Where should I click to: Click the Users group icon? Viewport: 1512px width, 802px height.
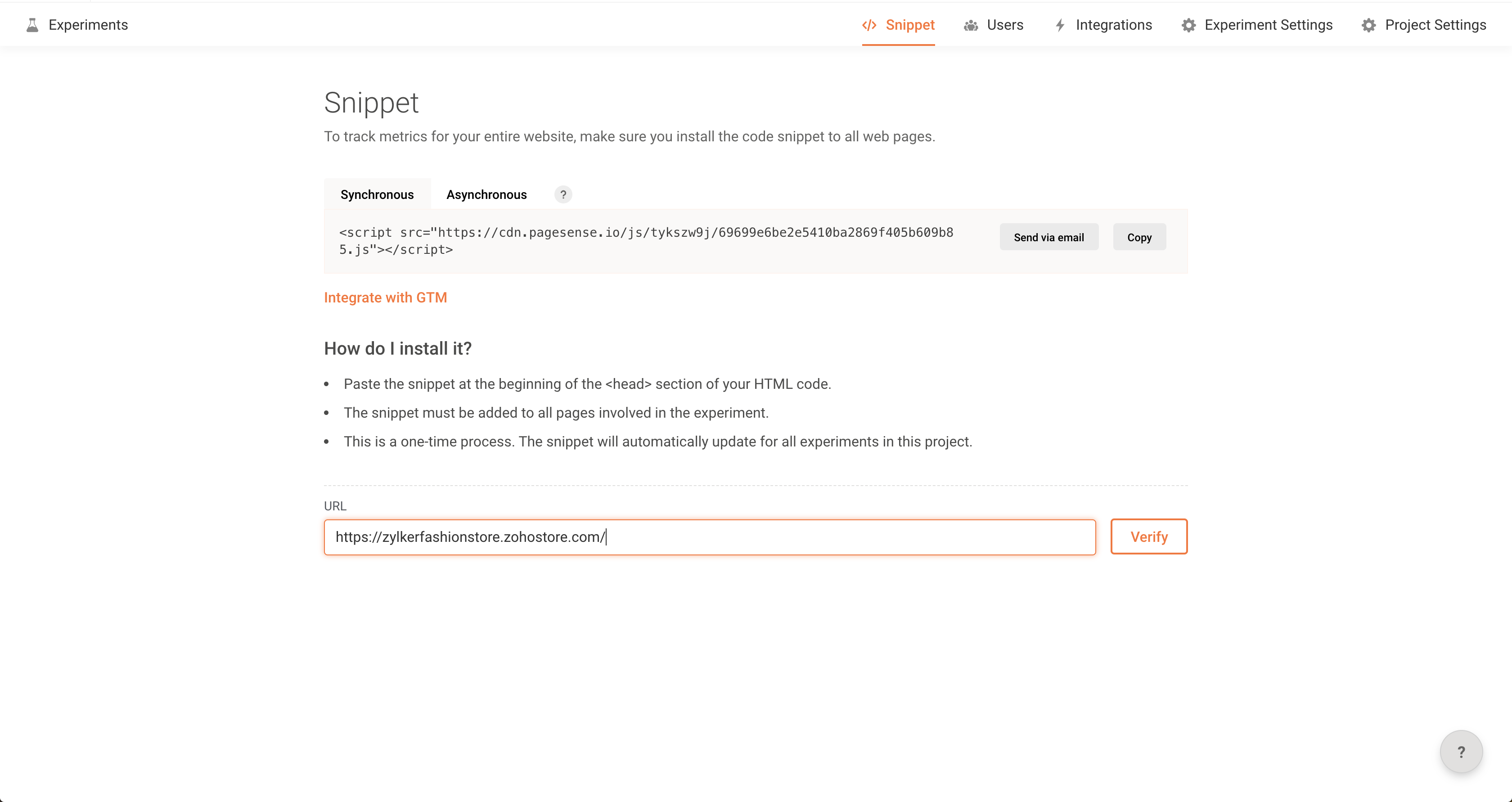coord(971,25)
